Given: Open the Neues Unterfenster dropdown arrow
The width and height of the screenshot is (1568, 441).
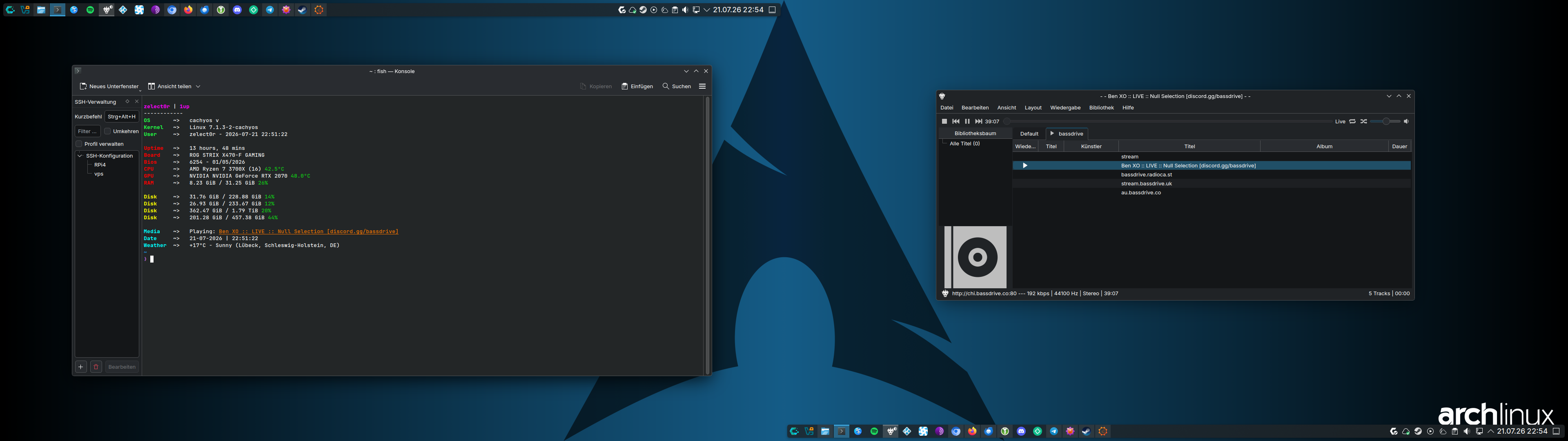Looking at the screenshot, I should pyautogui.click(x=140, y=90).
